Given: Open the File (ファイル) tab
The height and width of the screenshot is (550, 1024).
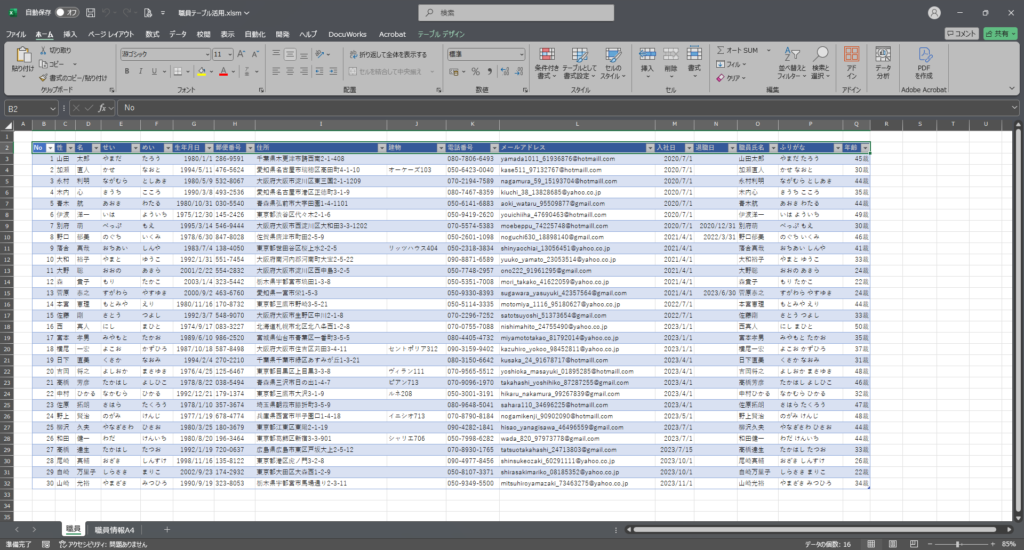Looking at the screenshot, I should click(x=16, y=34).
